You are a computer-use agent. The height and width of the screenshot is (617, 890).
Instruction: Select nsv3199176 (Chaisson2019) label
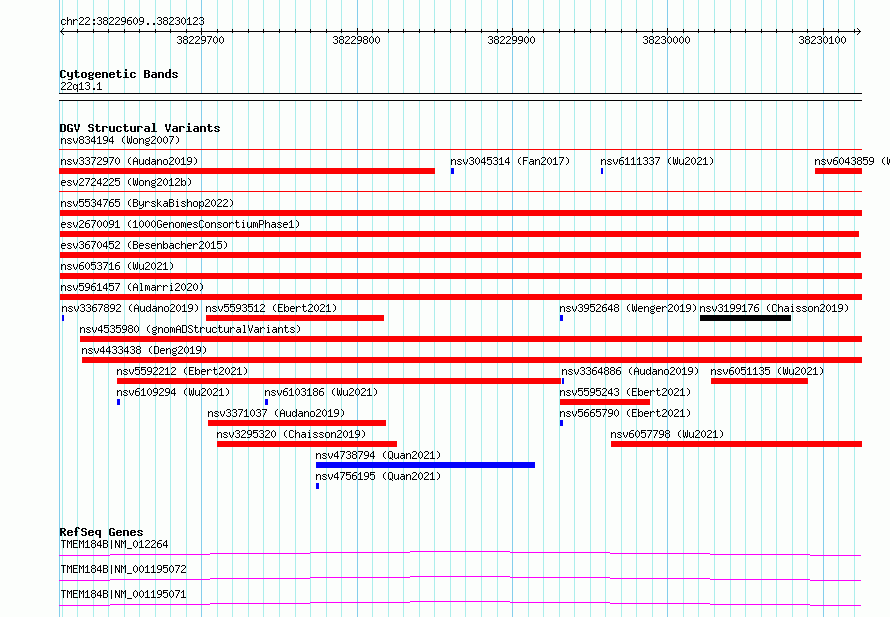coord(774,308)
